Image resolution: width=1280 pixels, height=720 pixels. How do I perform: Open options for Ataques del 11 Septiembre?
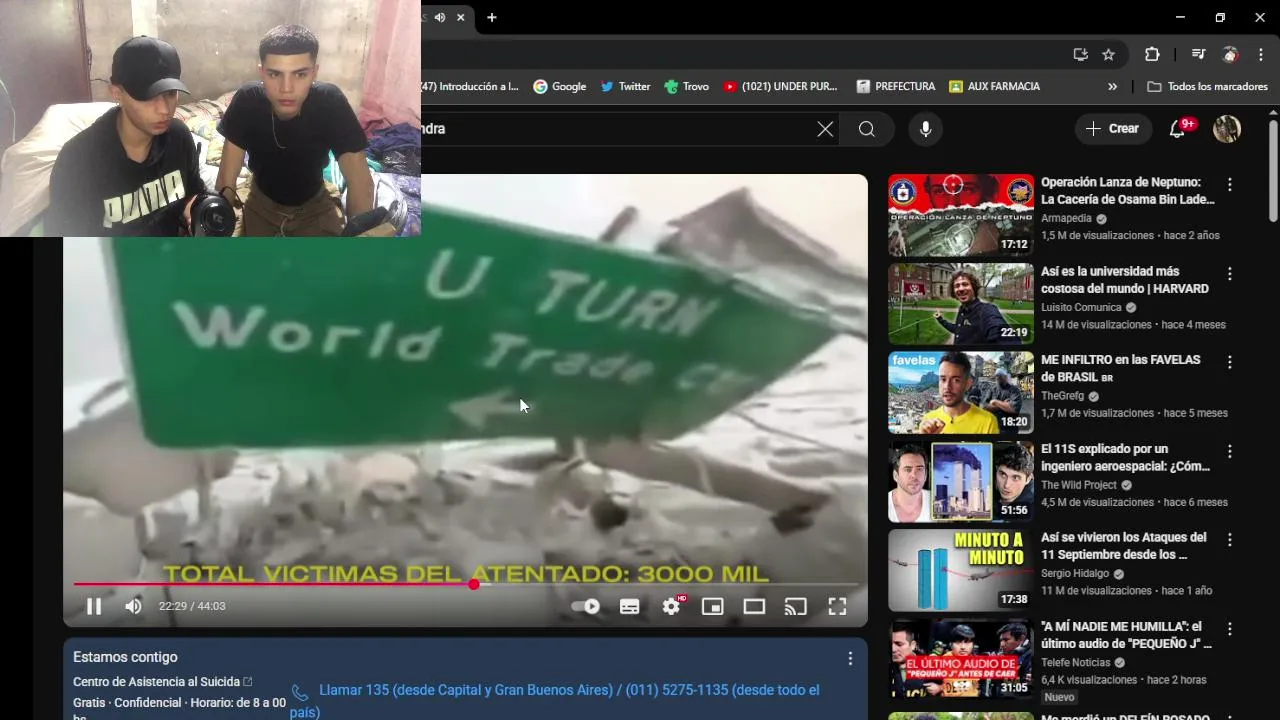(x=1230, y=540)
